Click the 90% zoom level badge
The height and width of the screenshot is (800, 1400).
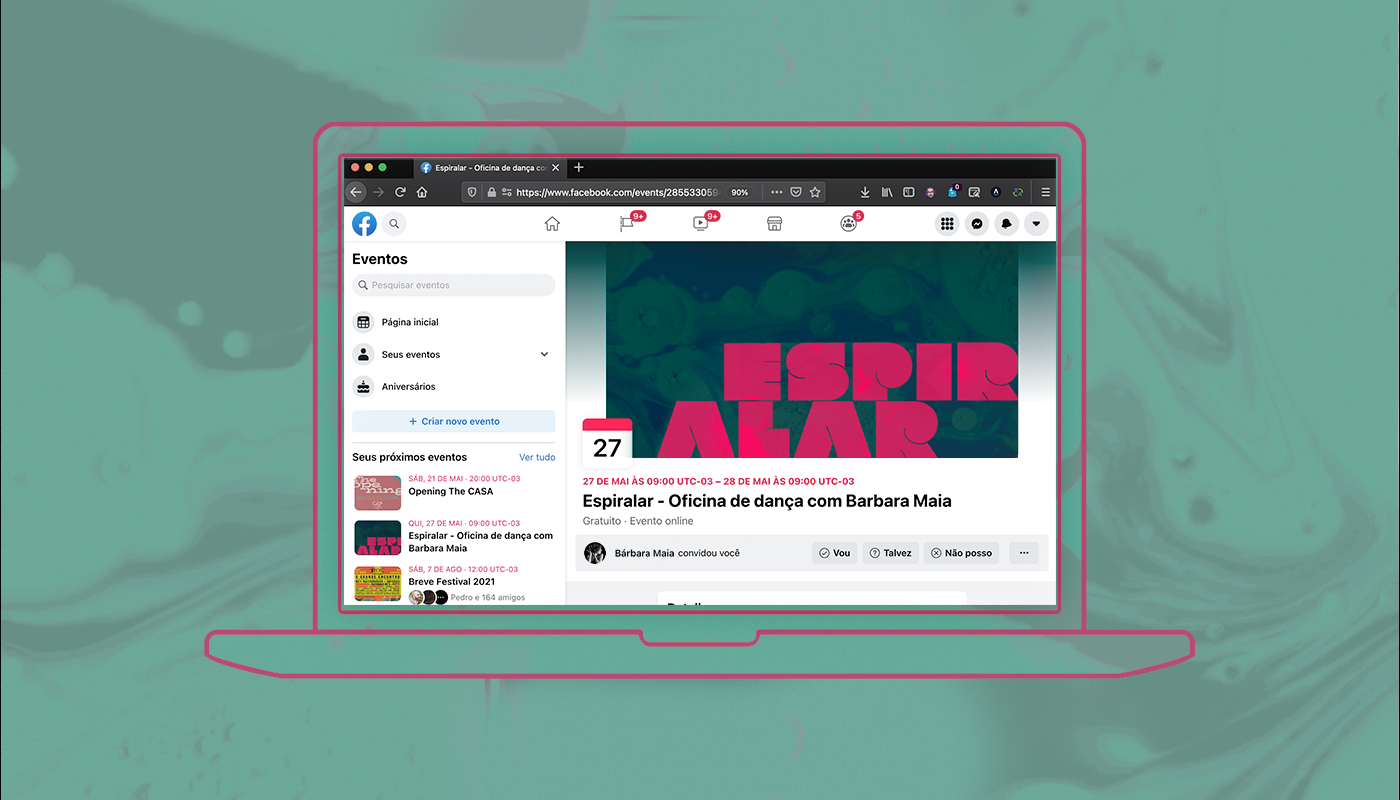click(x=739, y=192)
